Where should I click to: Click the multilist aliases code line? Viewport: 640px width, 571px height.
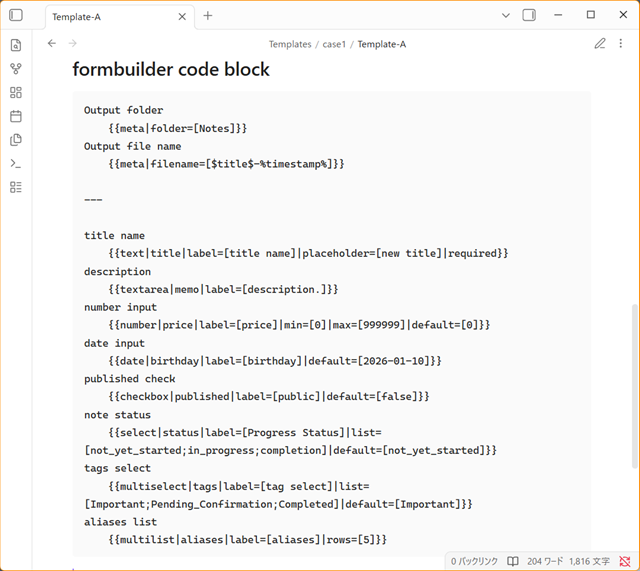[x=247, y=540]
